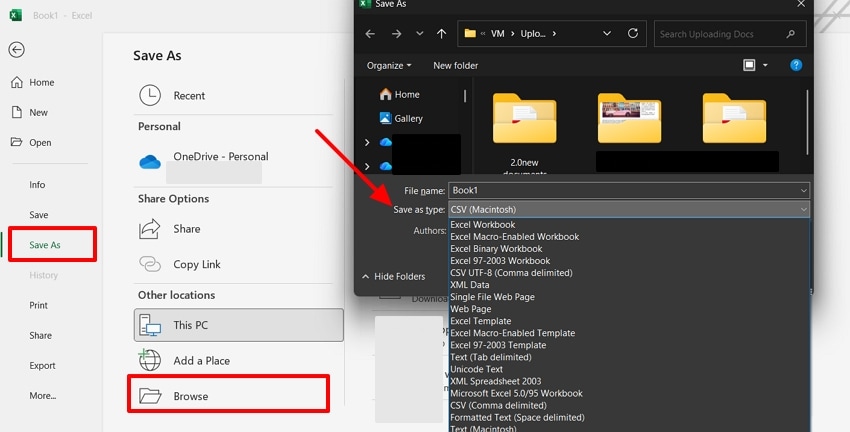Expand the address bar path dropdown
Image resolution: width=850 pixels, height=432 pixels.
coord(607,34)
